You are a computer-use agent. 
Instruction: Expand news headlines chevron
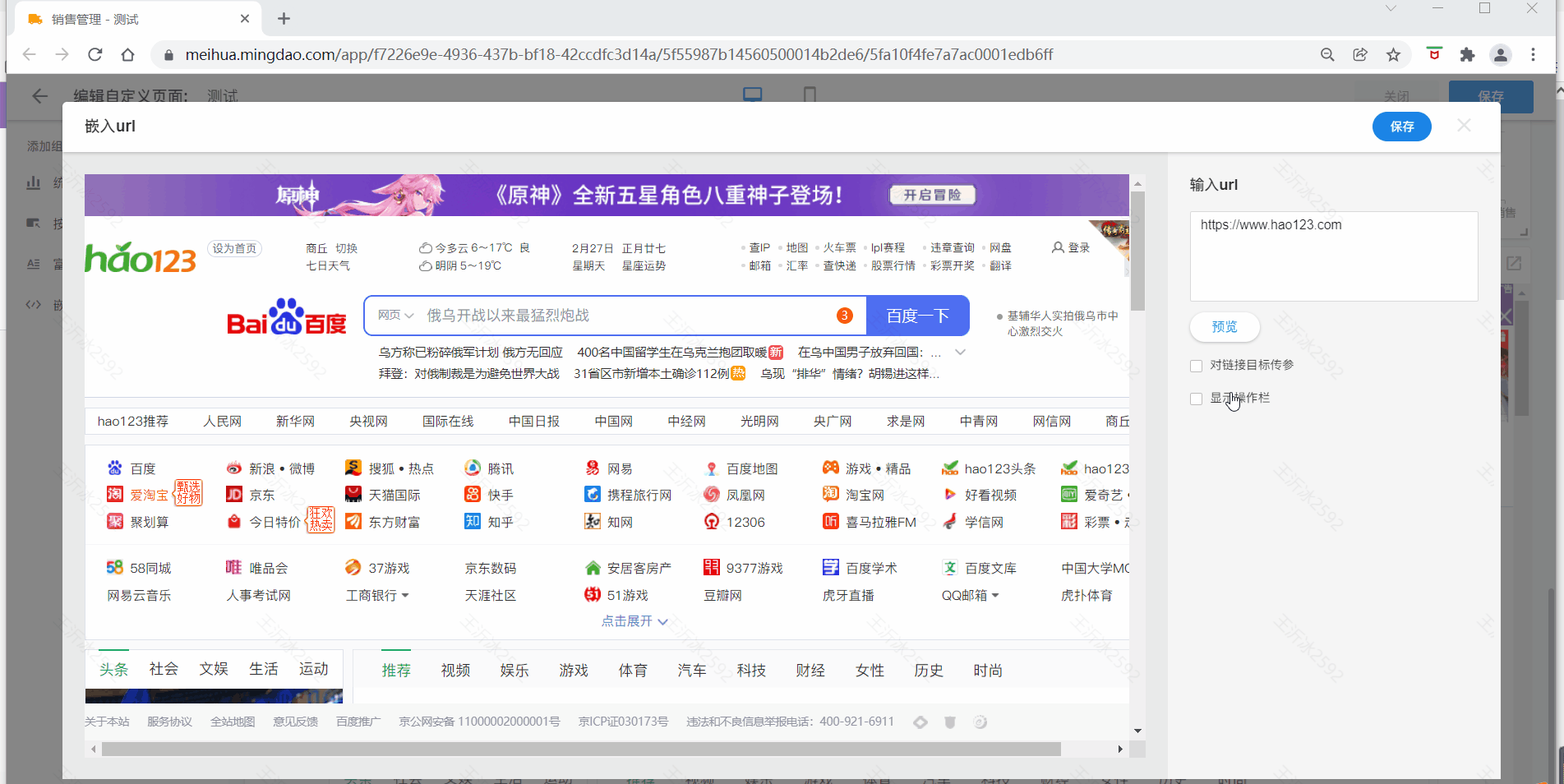(x=960, y=353)
